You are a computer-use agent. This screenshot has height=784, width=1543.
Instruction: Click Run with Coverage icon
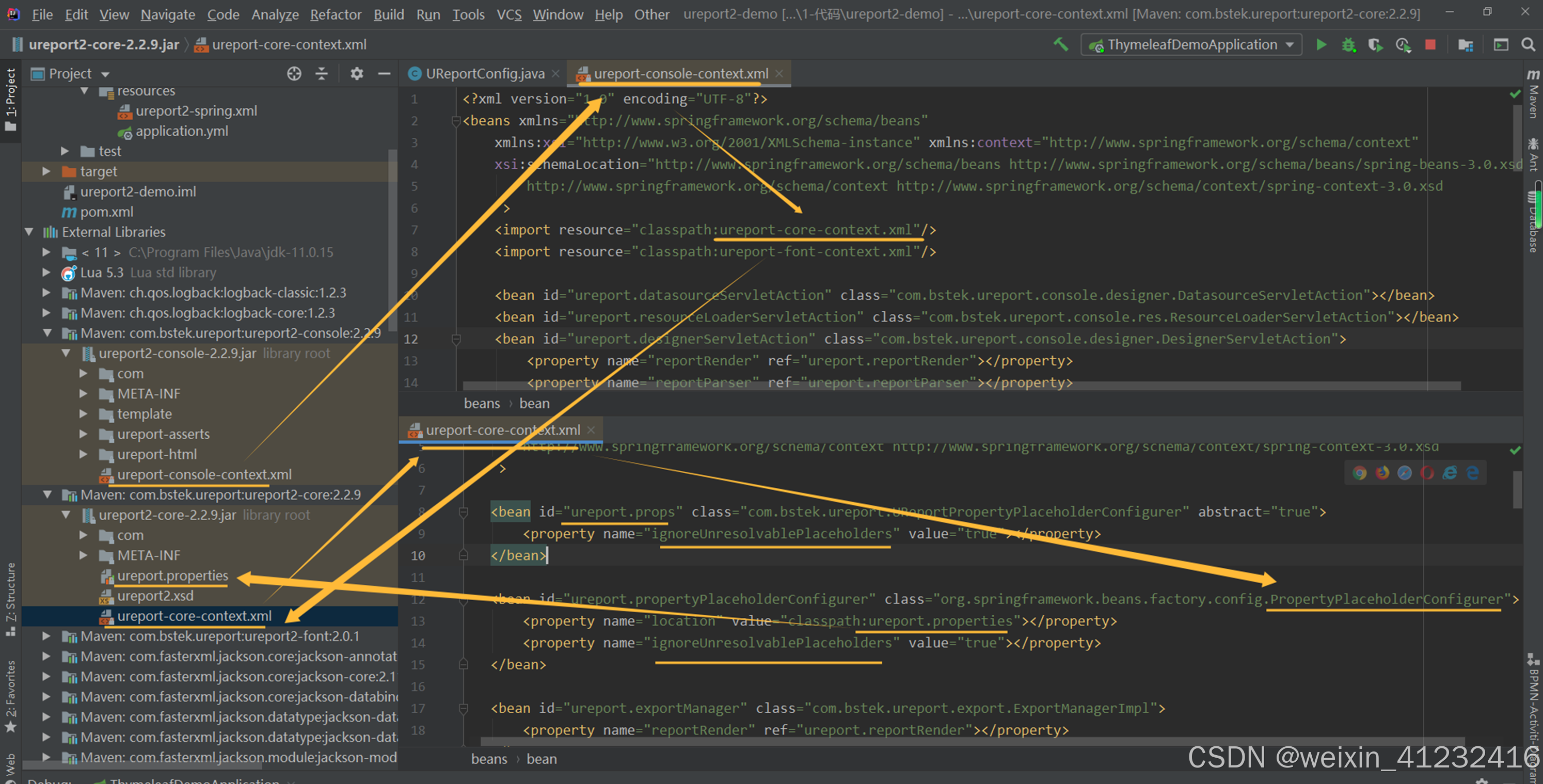[1375, 45]
